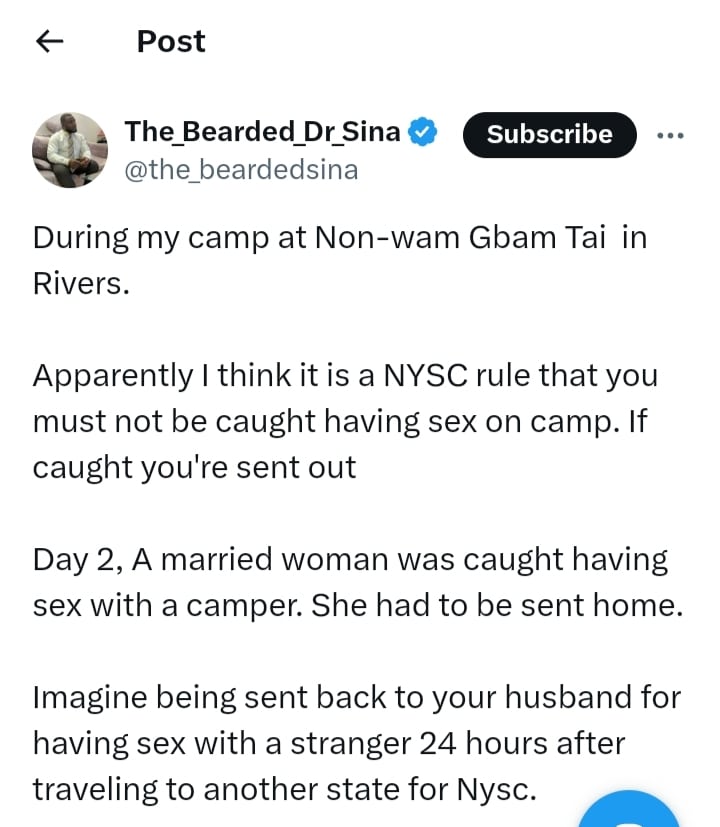Tap the line "caught you're sent out"

click(x=194, y=467)
